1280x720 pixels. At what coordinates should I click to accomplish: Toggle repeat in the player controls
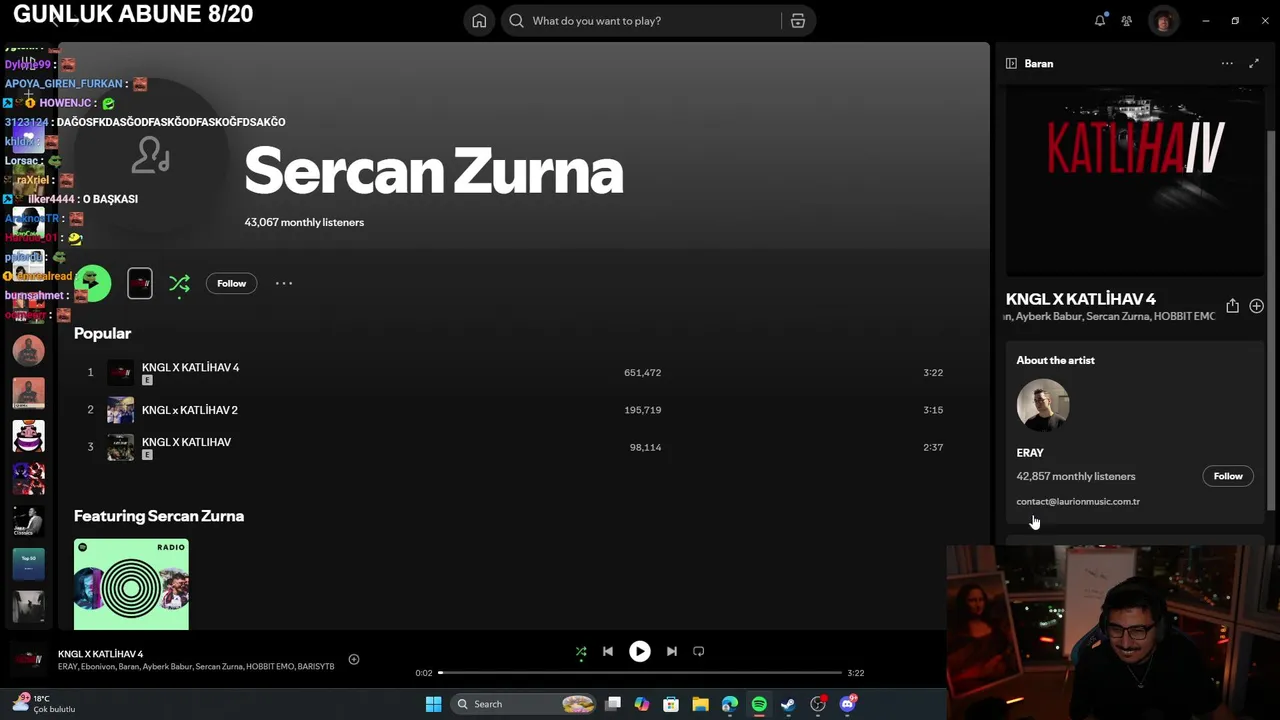698,651
